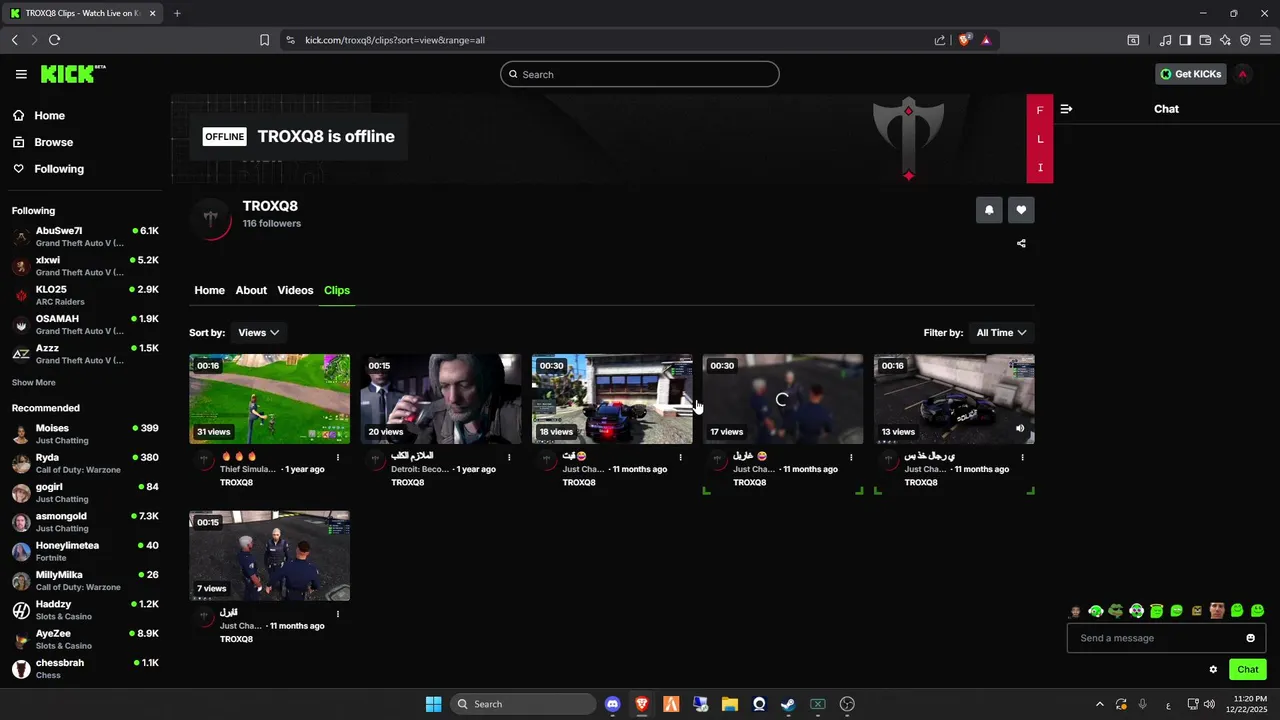This screenshot has height=720, width=1280.
Task: Show hidden system tray icons
Action: [x=1100, y=704]
